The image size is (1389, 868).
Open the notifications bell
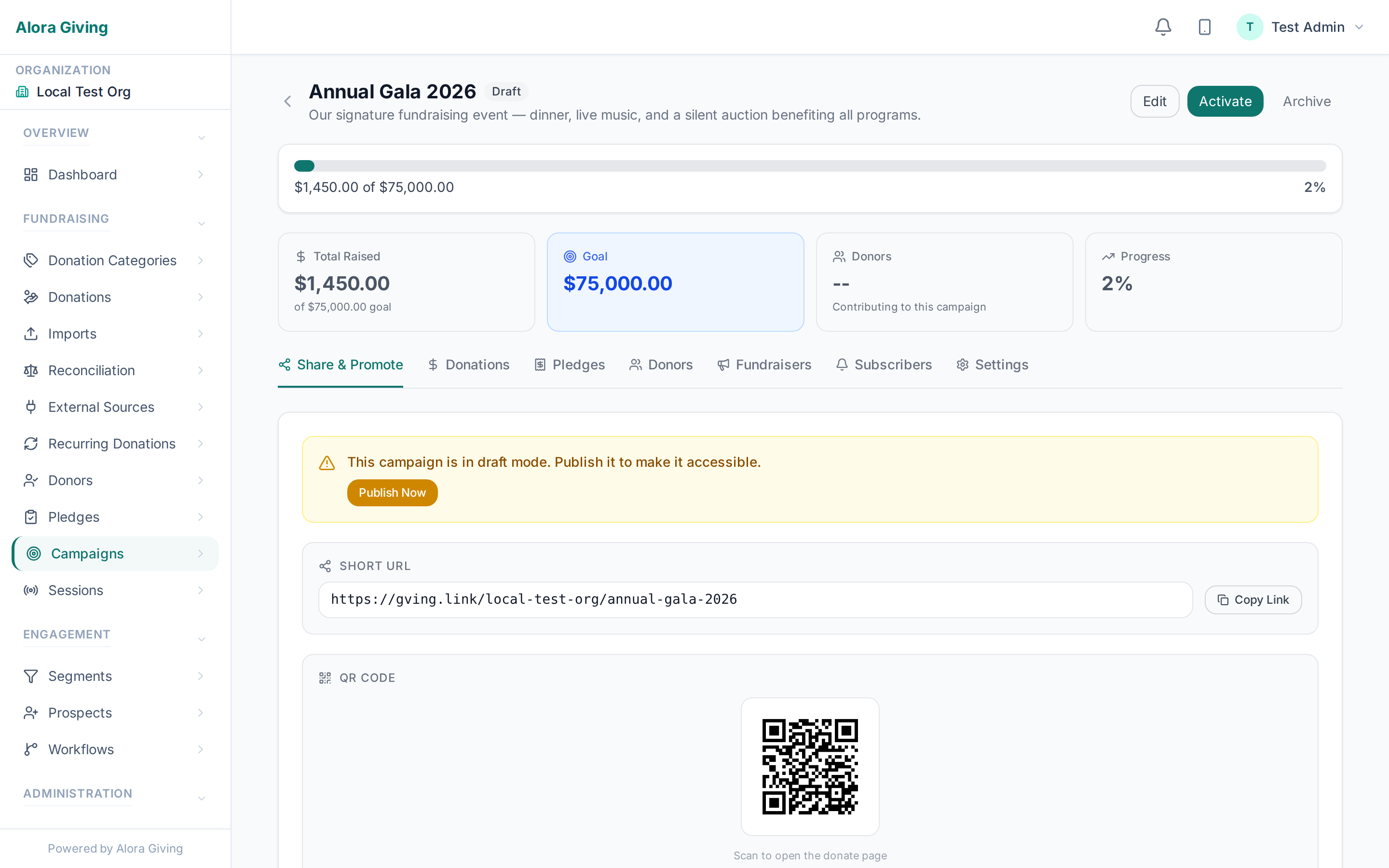1162,27
